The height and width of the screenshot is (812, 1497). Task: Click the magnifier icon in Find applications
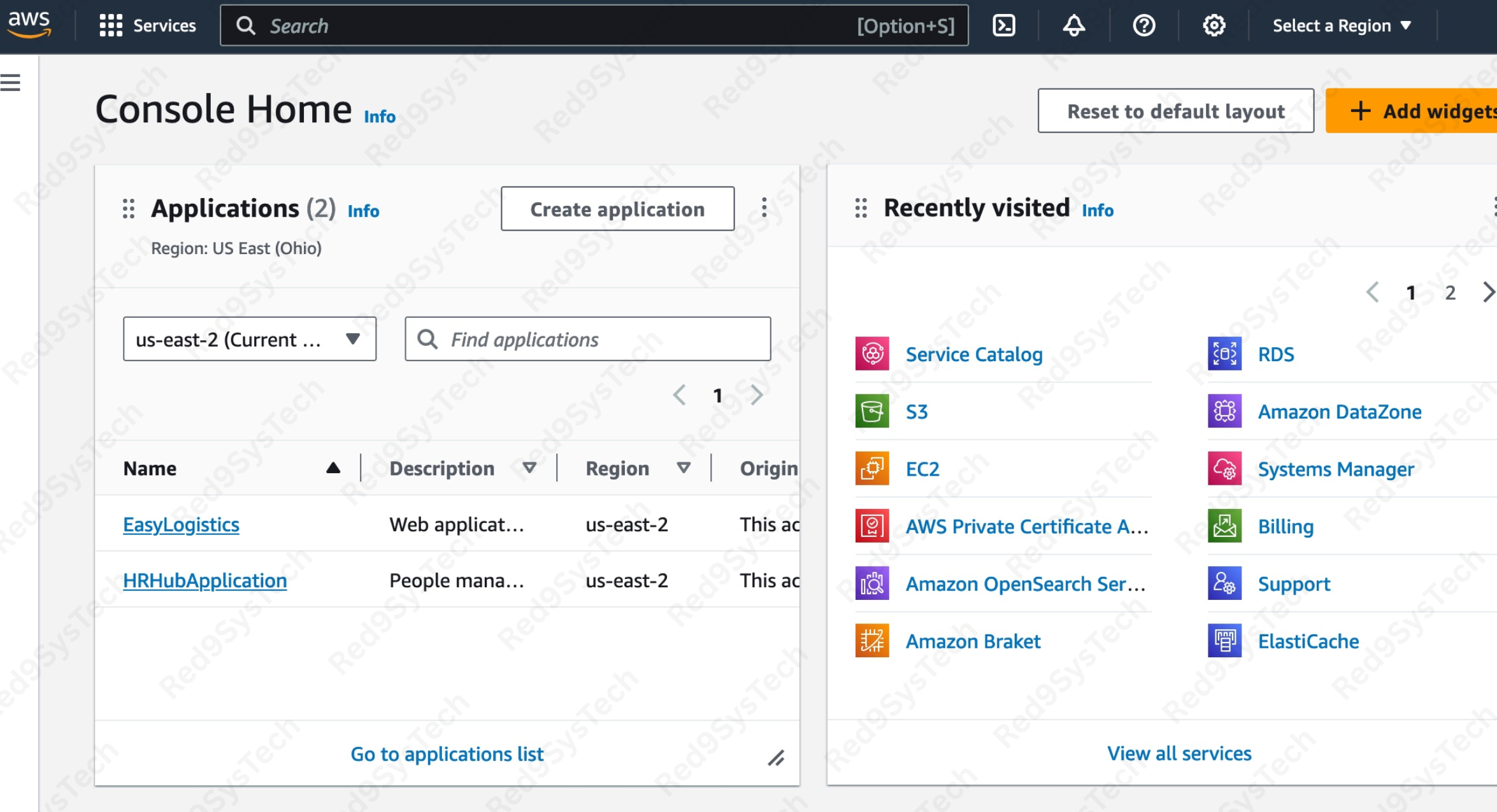pos(427,339)
